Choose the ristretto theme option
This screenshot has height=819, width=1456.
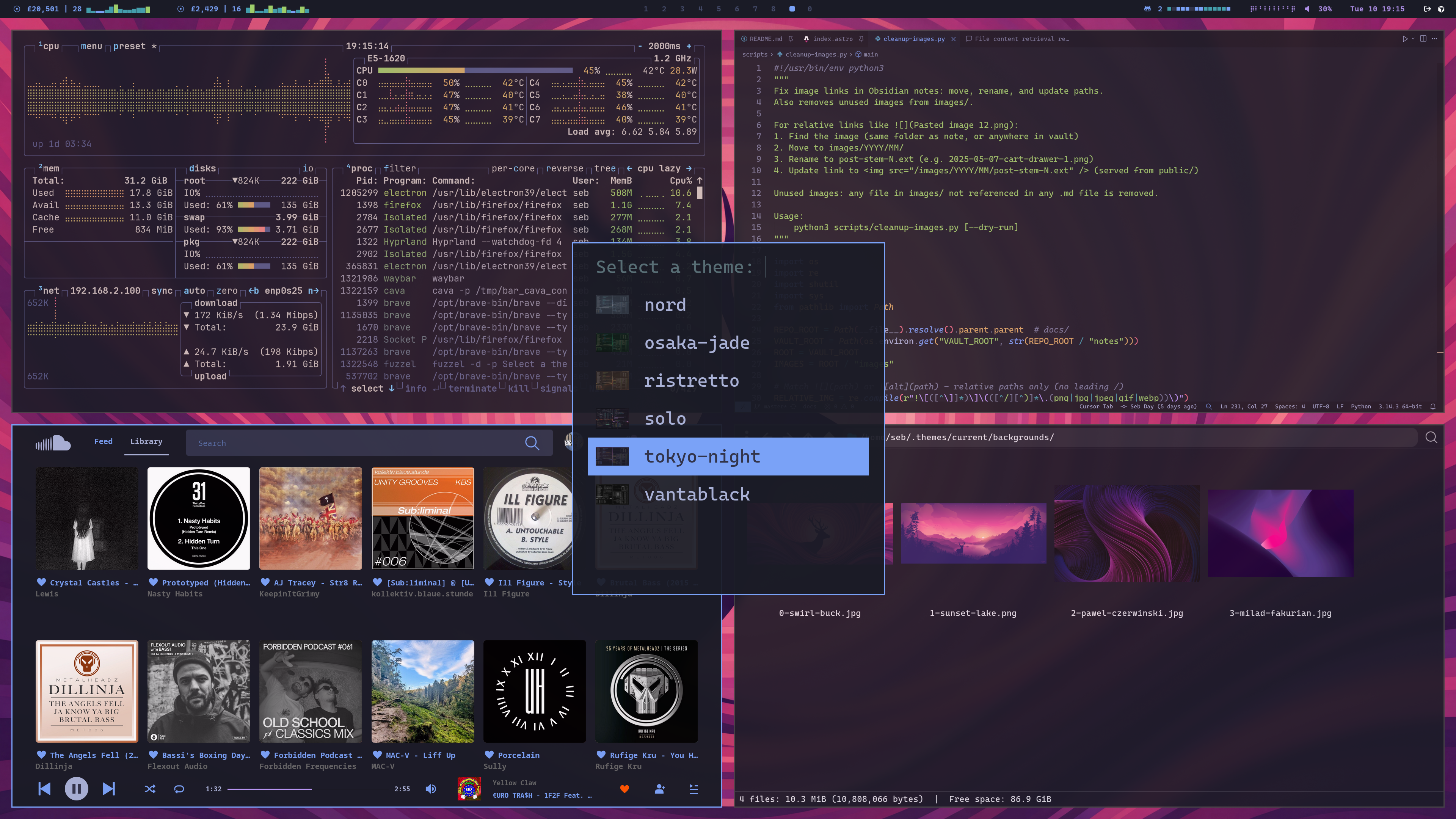point(691,380)
